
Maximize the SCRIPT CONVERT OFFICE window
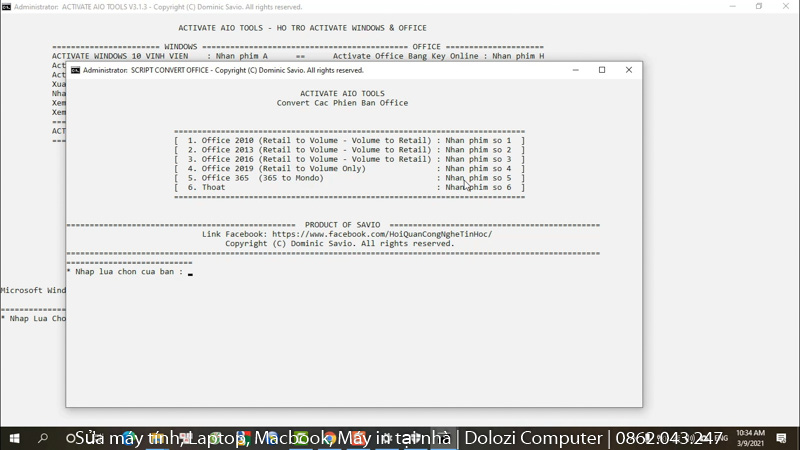click(x=602, y=70)
